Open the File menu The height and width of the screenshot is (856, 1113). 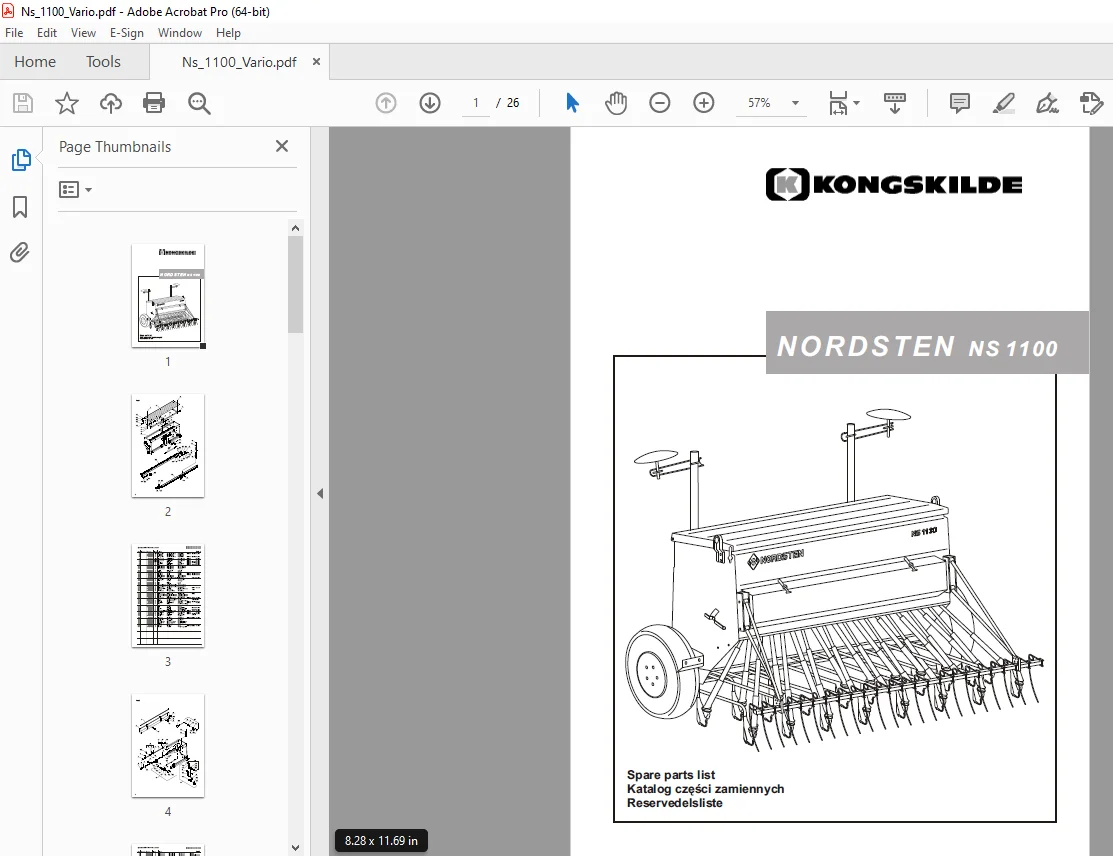(x=13, y=33)
